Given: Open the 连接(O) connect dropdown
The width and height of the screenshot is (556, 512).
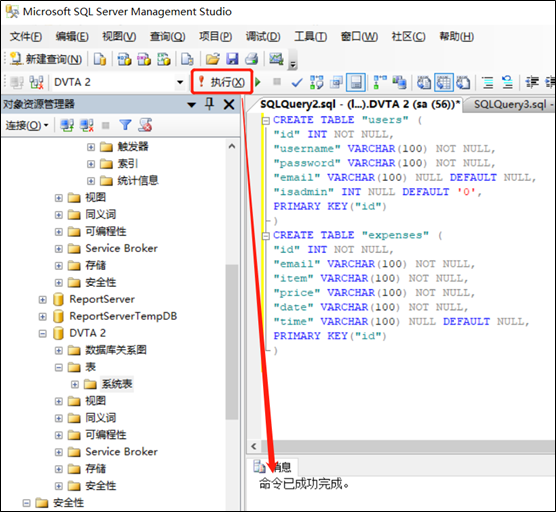Looking at the screenshot, I should (27, 126).
